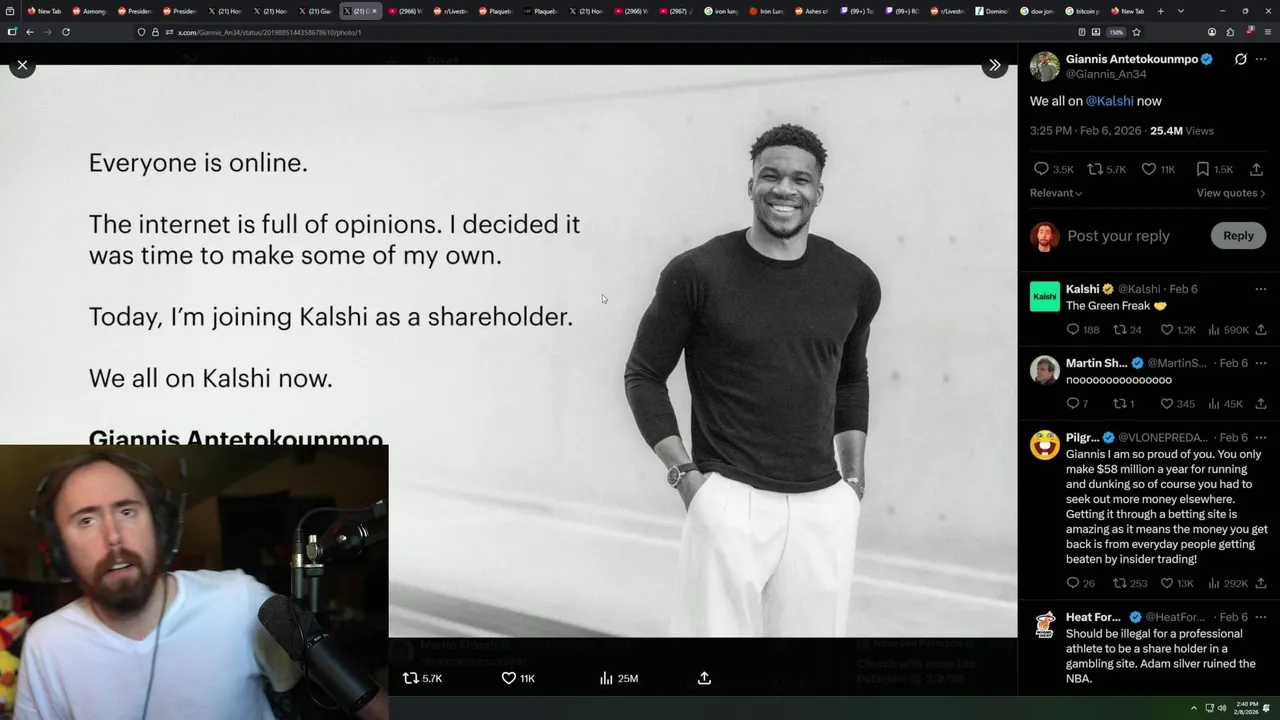Repost Kalshi's reply showing 24
Image resolution: width=1280 pixels, height=720 pixels.
coord(1127,330)
